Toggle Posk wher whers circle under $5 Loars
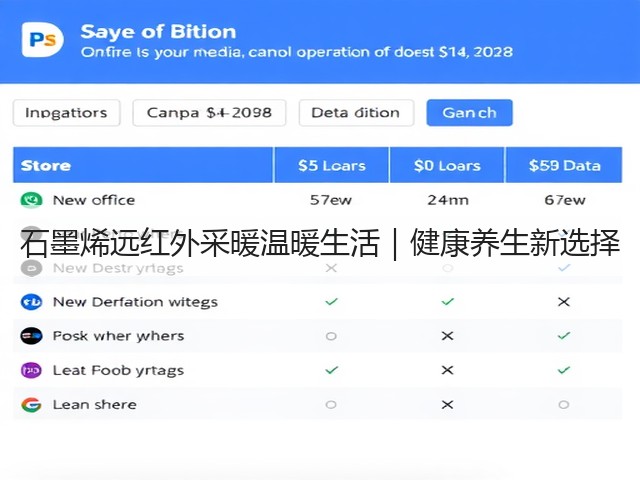 (331, 336)
